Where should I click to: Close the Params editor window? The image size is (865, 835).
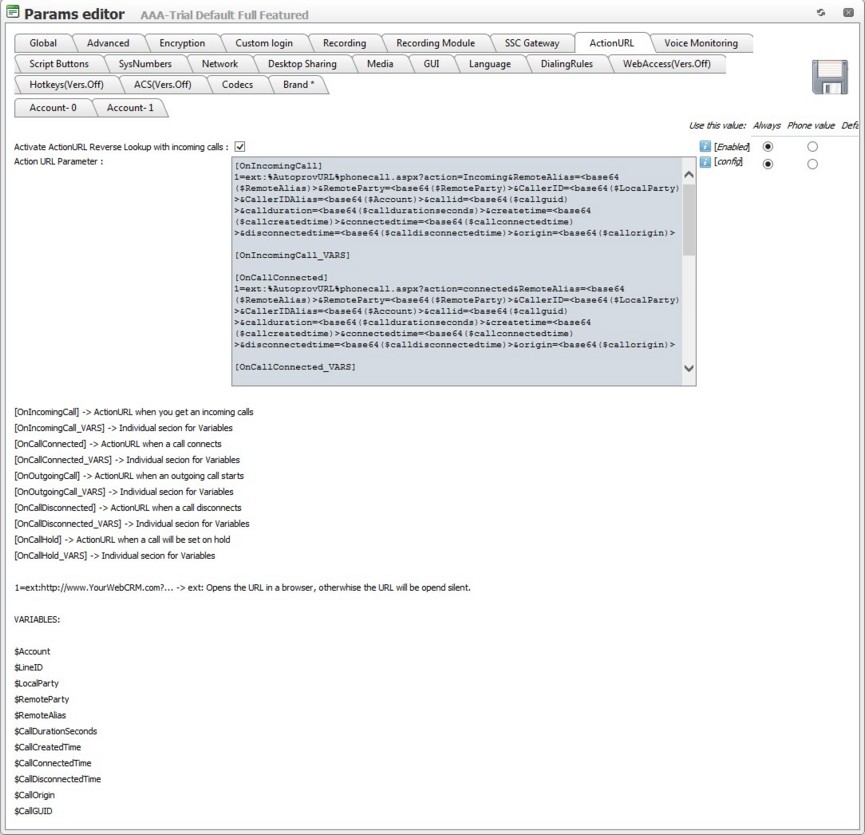tap(849, 13)
